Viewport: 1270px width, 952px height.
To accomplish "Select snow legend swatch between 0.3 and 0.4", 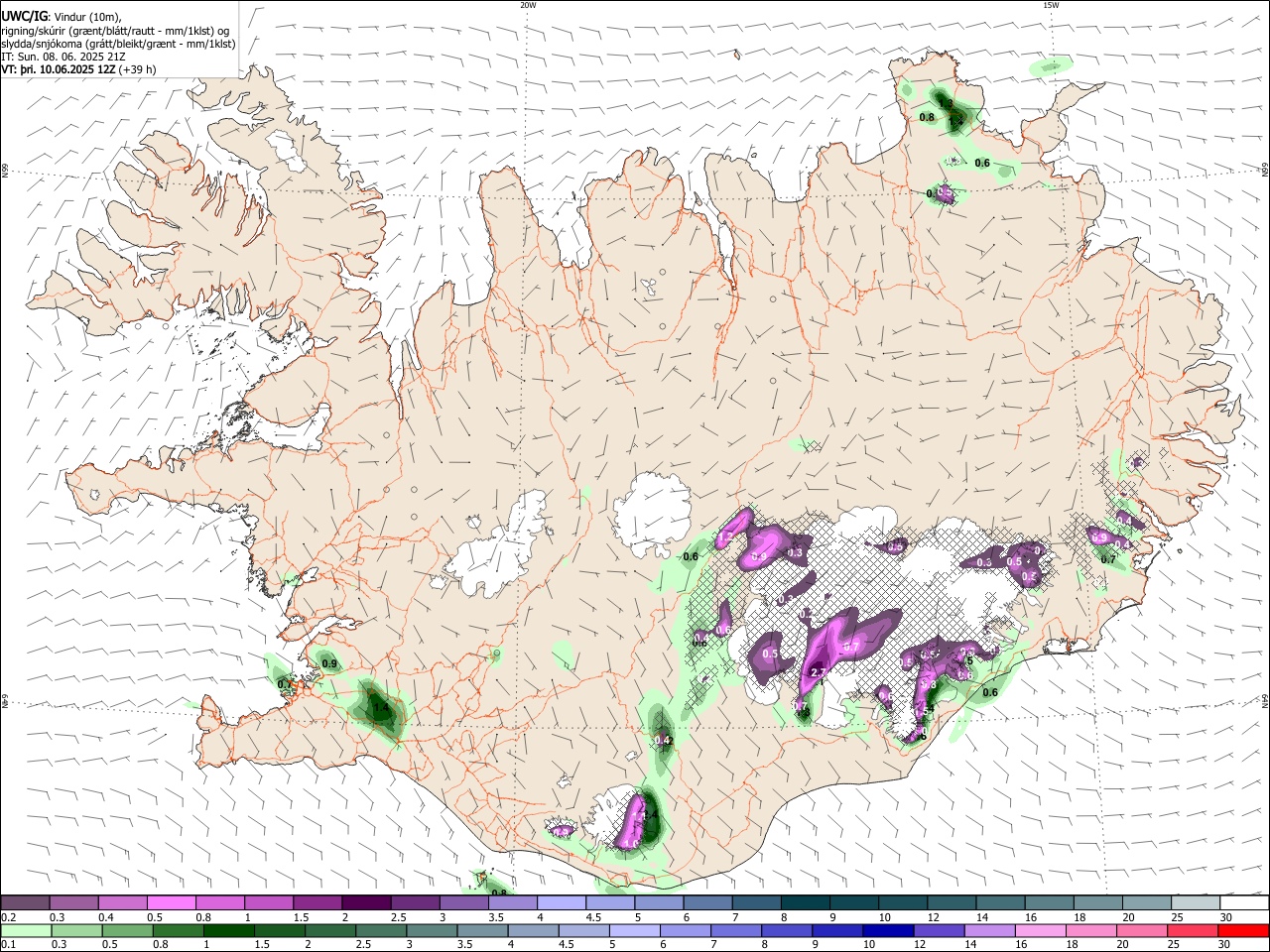I will tap(73, 902).
